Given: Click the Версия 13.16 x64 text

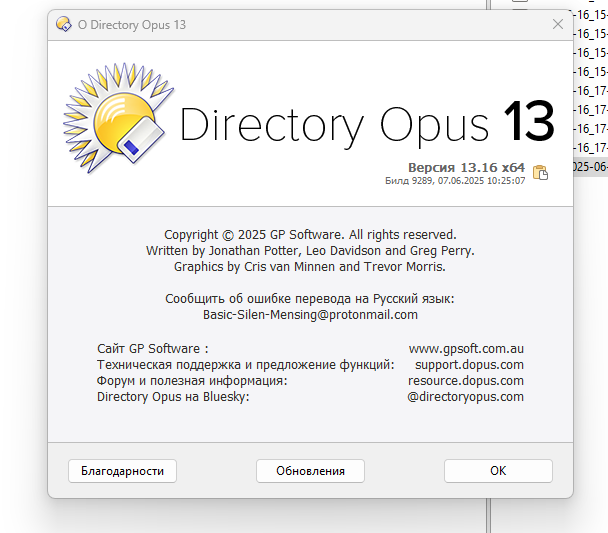Looking at the screenshot, I should (x=466, y=168).
